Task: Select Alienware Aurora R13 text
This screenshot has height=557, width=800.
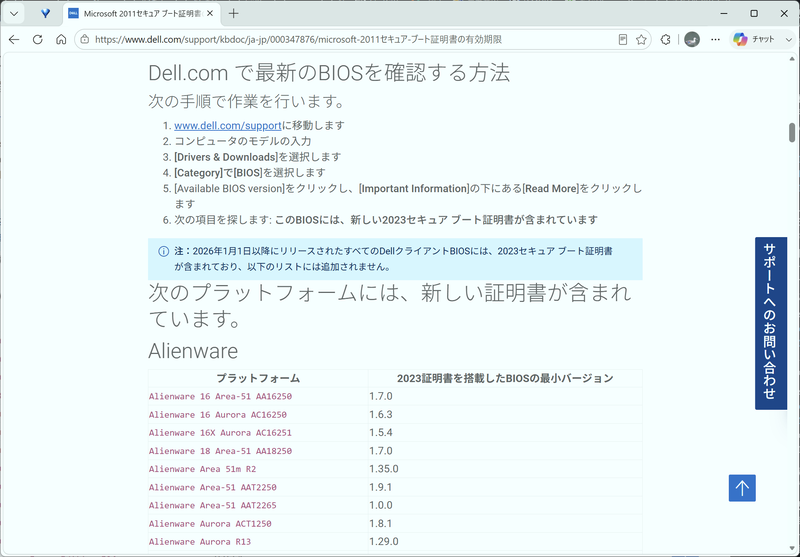Action: click(x=200, y=541)
